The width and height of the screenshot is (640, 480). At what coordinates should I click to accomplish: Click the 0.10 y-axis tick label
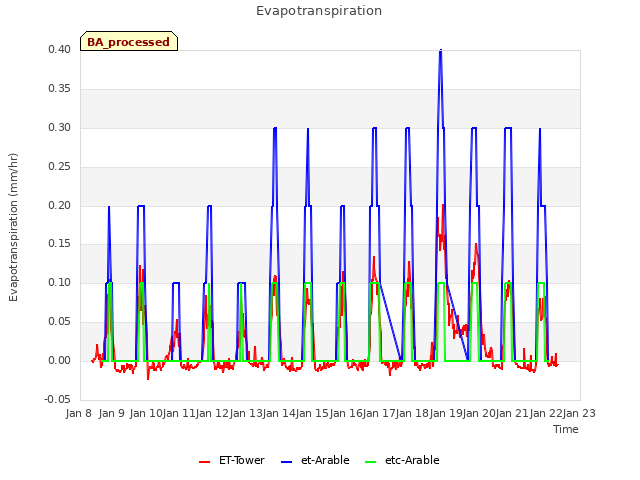(x=60, y=282)
